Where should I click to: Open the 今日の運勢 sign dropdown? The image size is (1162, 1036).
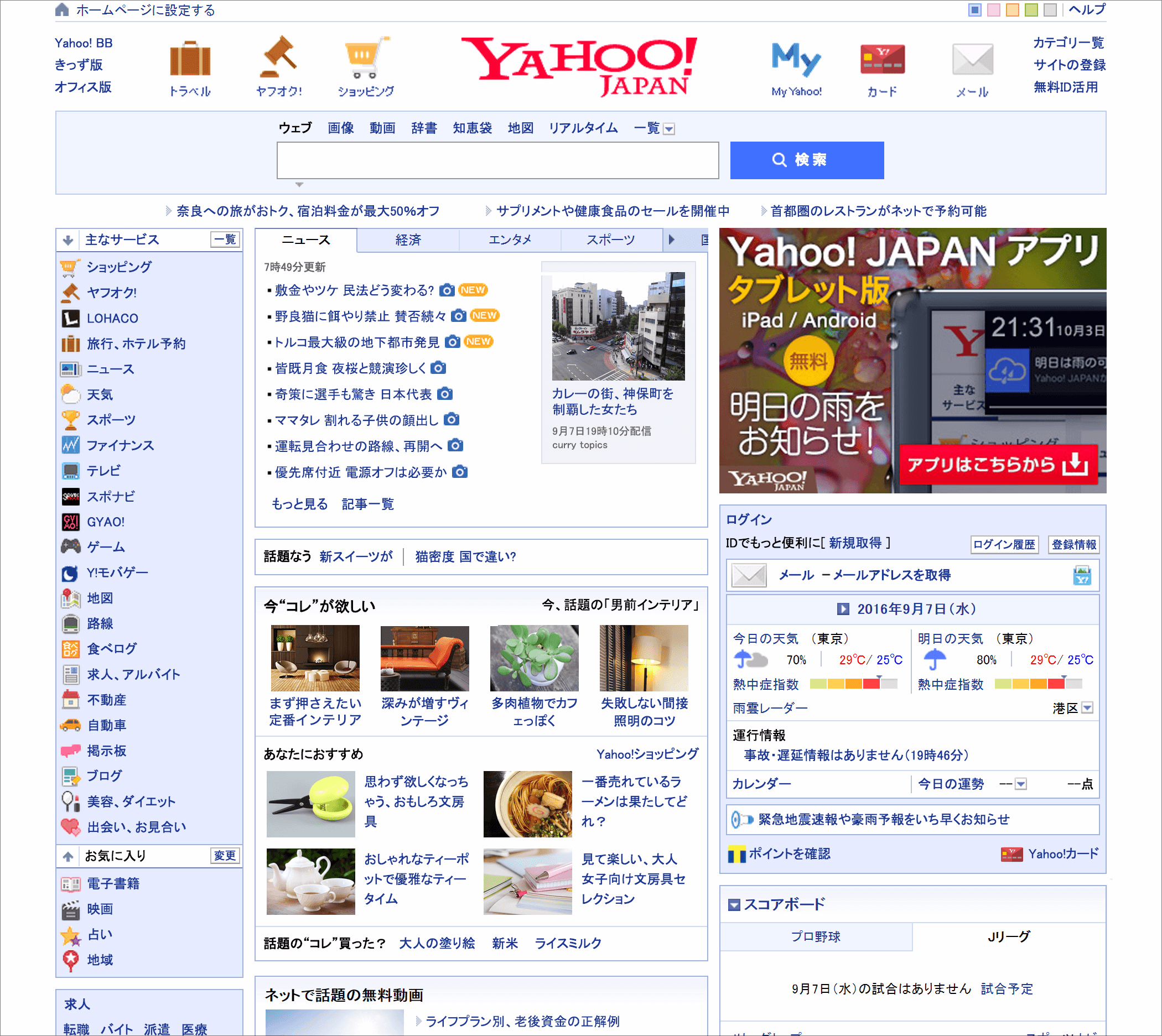pyautogui.click(x=1020, y=784)
